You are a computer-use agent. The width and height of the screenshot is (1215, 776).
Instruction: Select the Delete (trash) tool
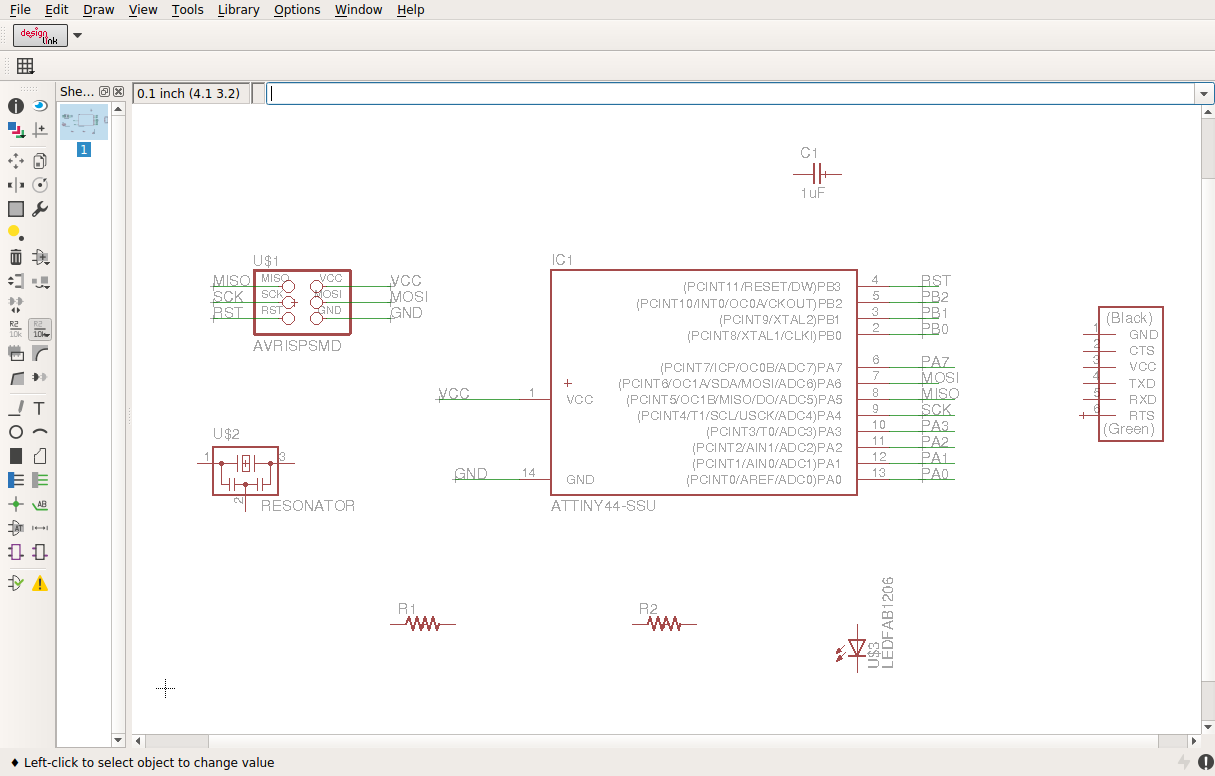[x=16, y=257]
